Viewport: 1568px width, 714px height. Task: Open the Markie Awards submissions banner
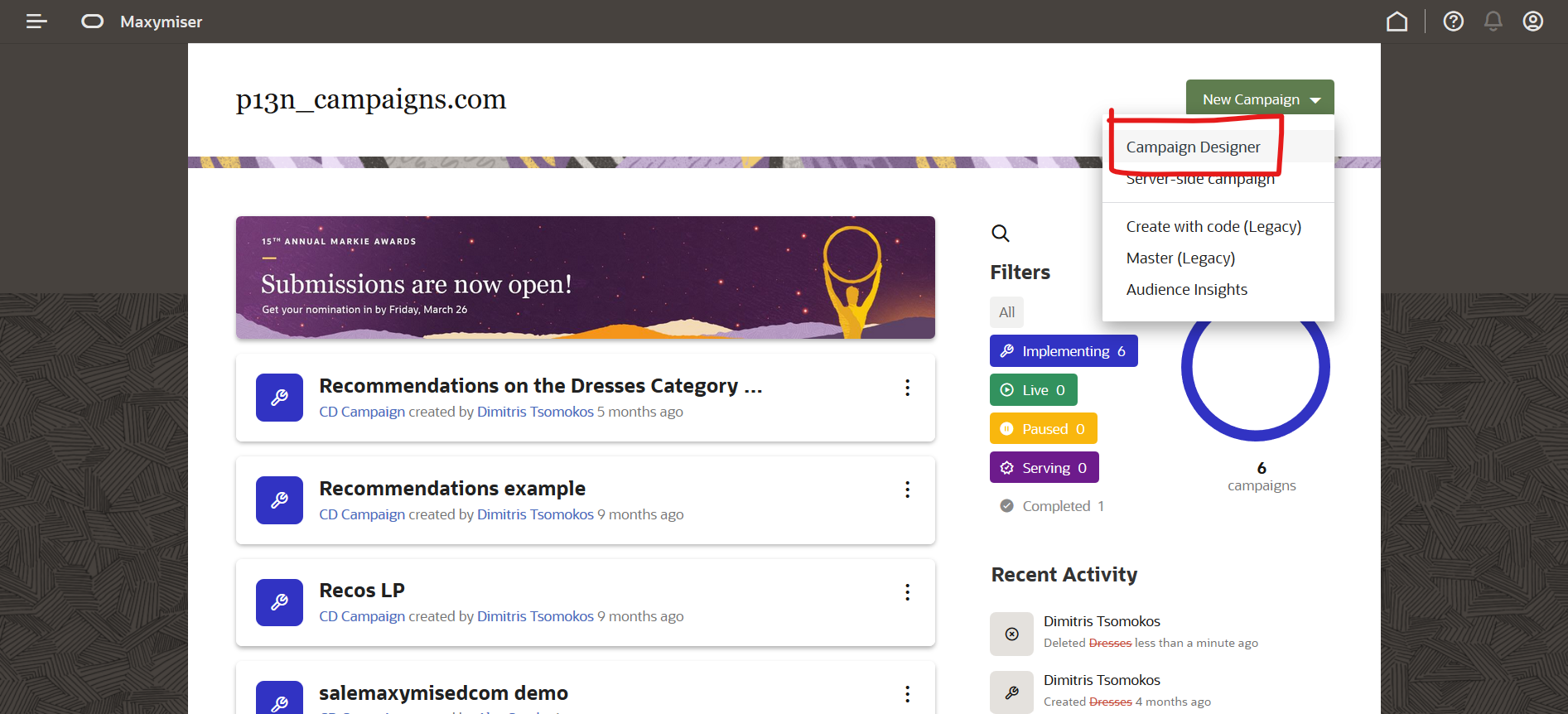(586, 277)
